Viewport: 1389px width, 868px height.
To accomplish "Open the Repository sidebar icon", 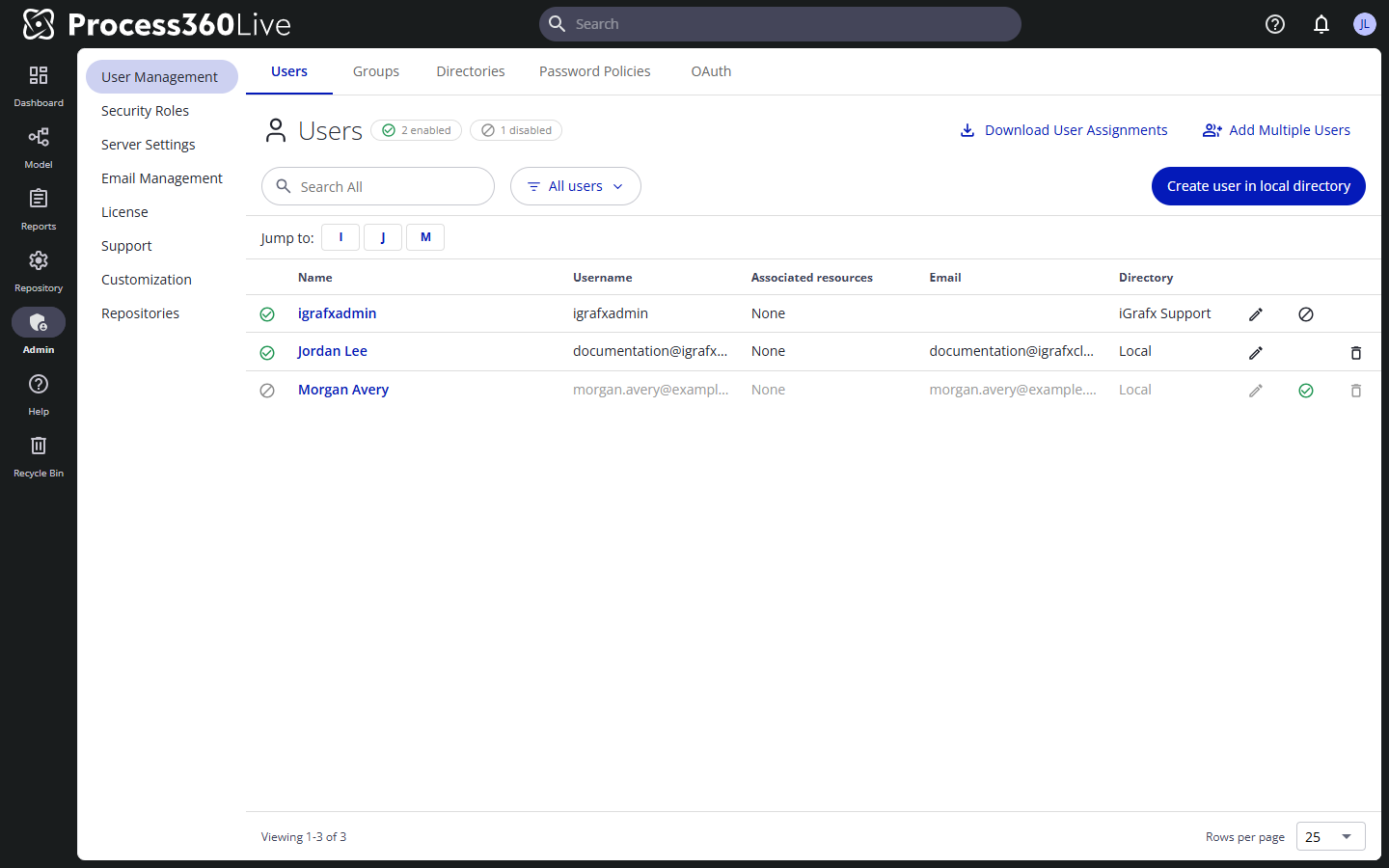I will pos(39,270).
